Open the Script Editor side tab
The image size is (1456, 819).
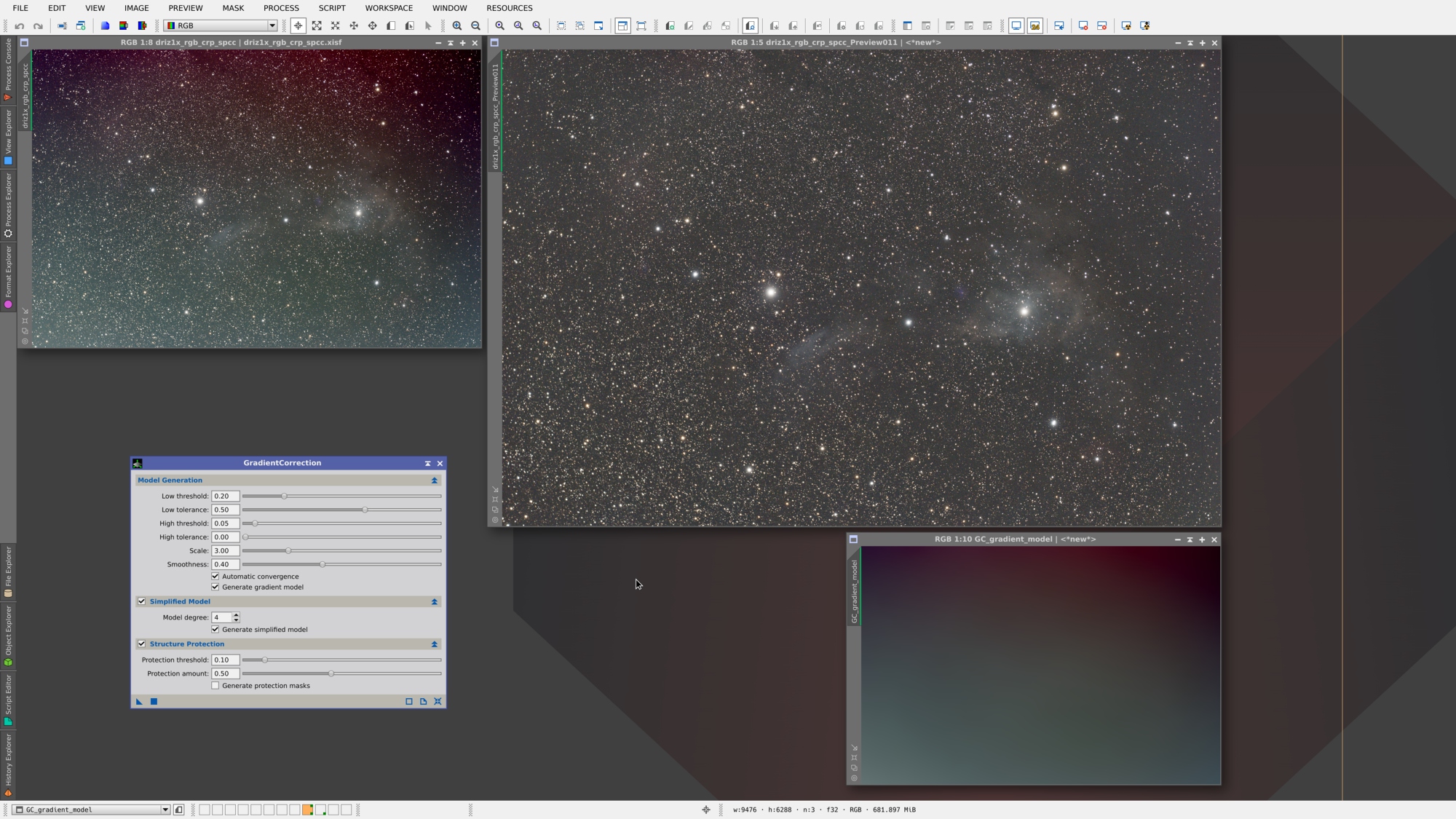coord(8,700)
